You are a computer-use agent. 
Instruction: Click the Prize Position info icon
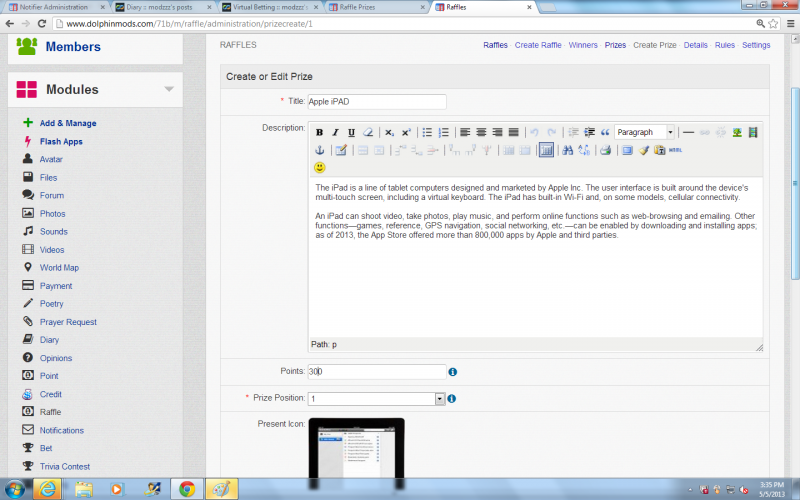[x=452, y=398]
